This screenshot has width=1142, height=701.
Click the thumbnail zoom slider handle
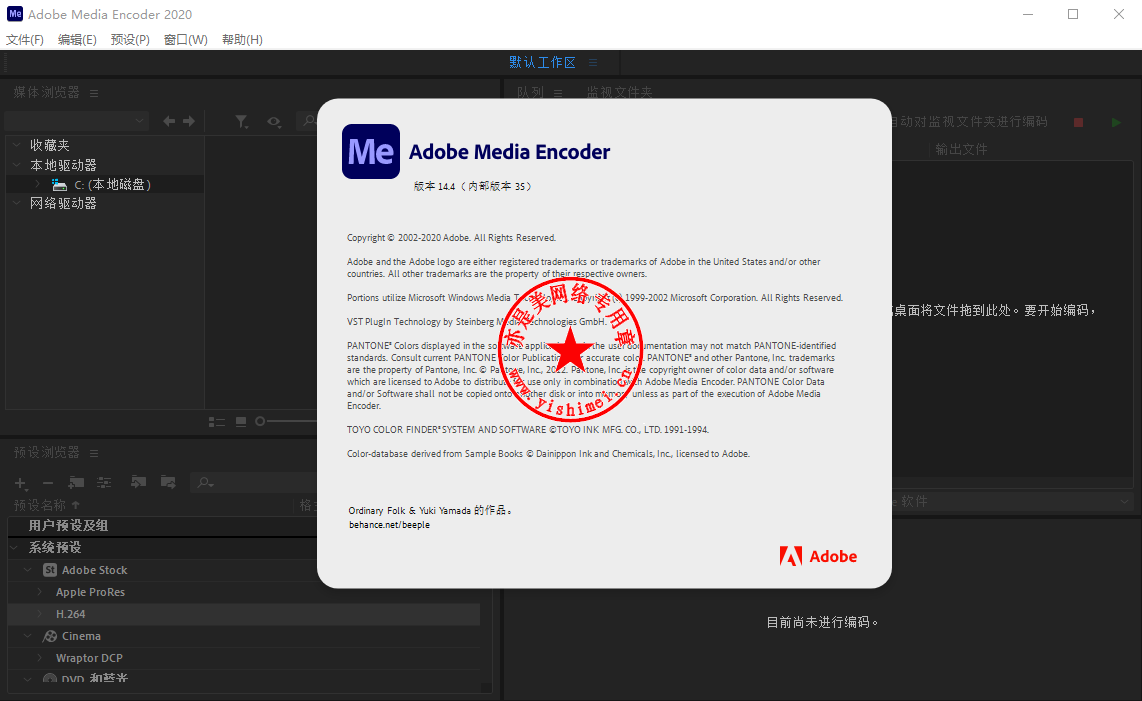[260, 421]
